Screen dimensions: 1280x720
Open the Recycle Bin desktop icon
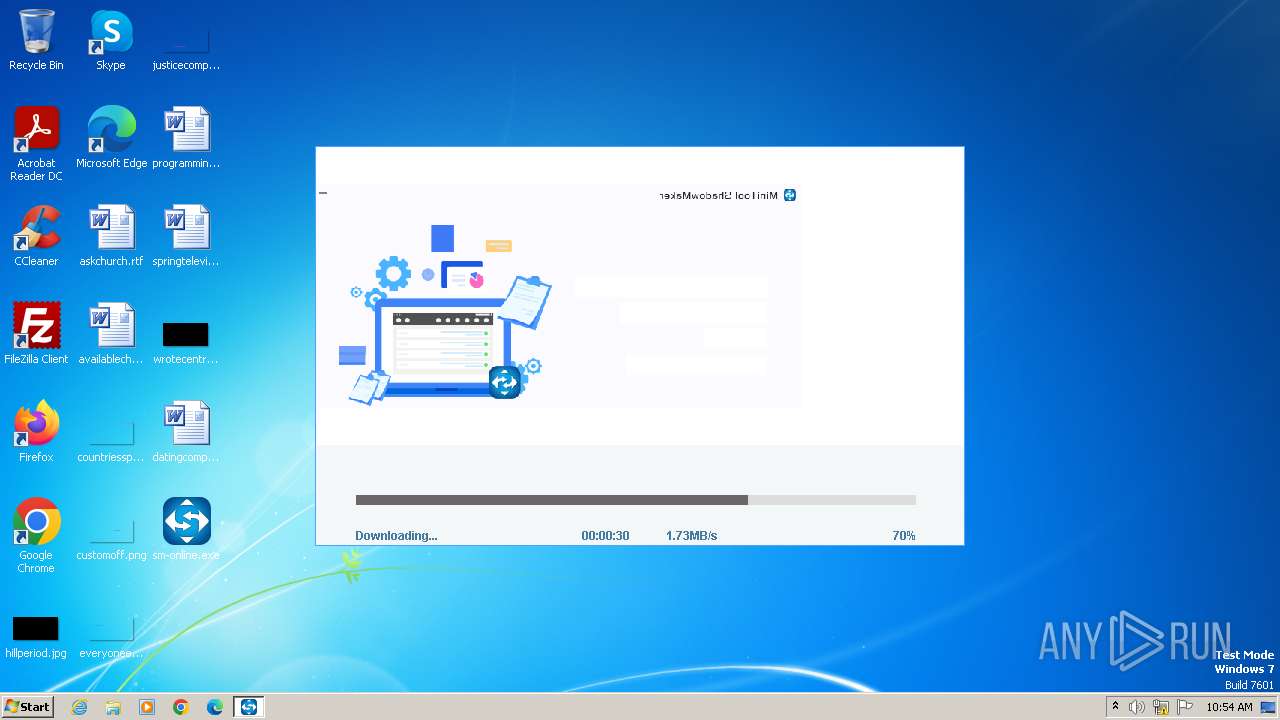pos(36,41)
